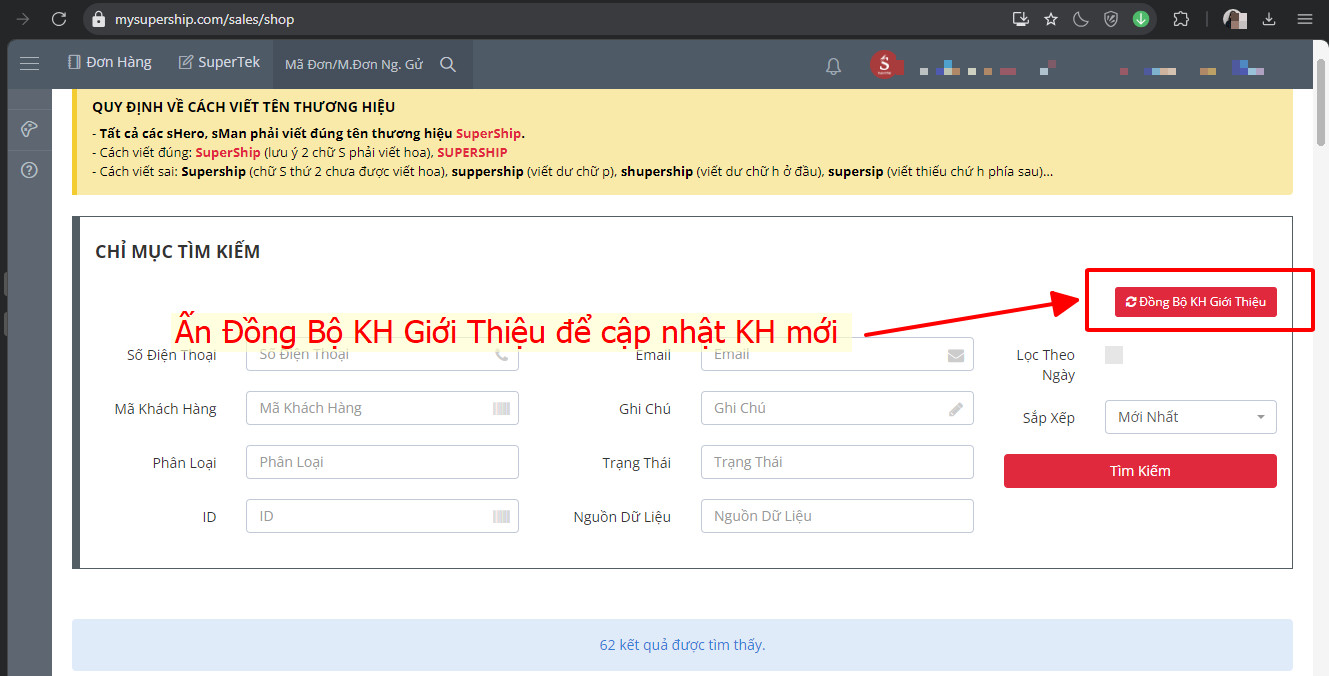Click the Nguồn Dữ Liệu input field
The width and height of the screenshot is (1329, 676).
coord(837,516)
